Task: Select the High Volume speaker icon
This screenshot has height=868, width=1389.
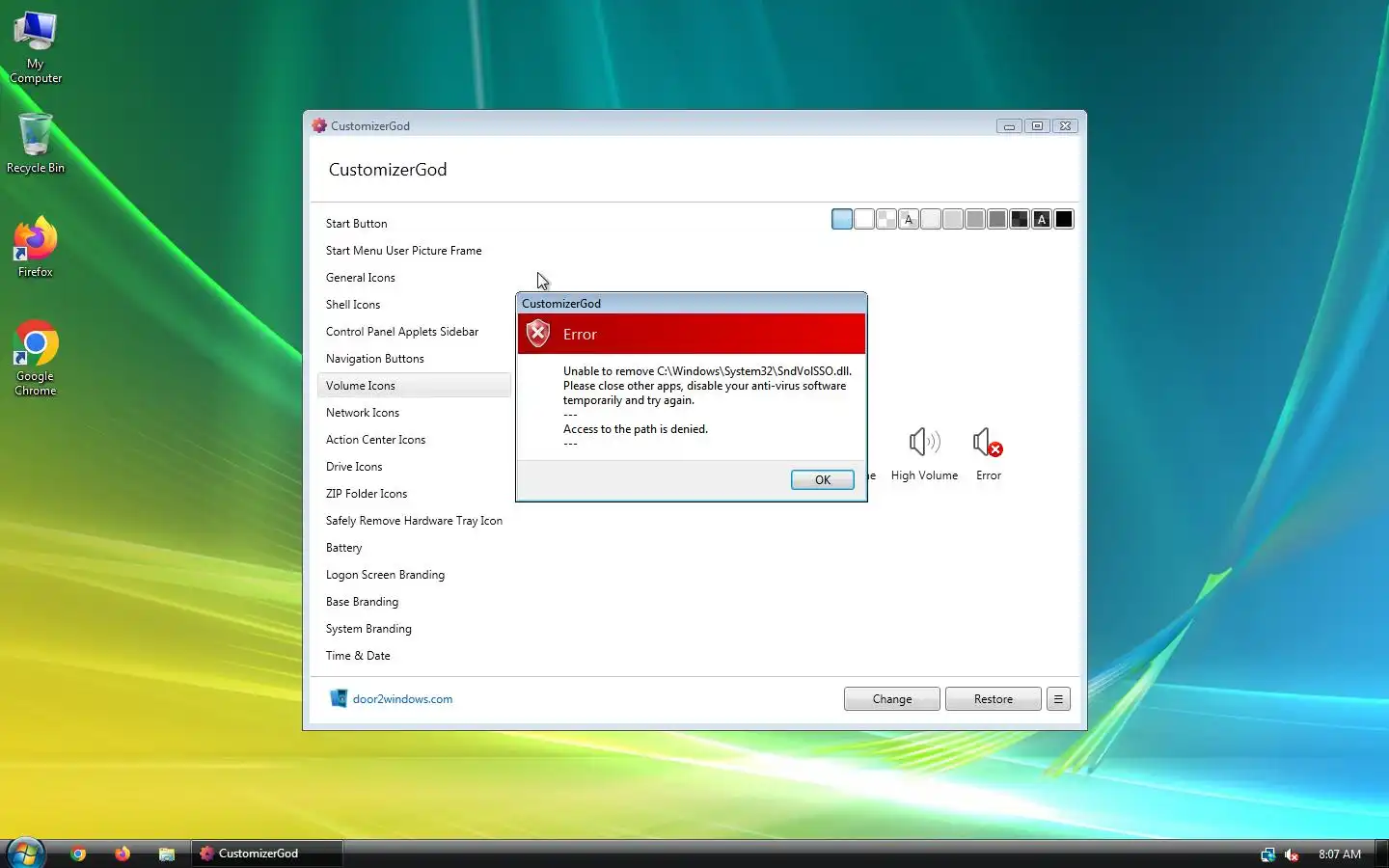Action: tap(924, 443)
